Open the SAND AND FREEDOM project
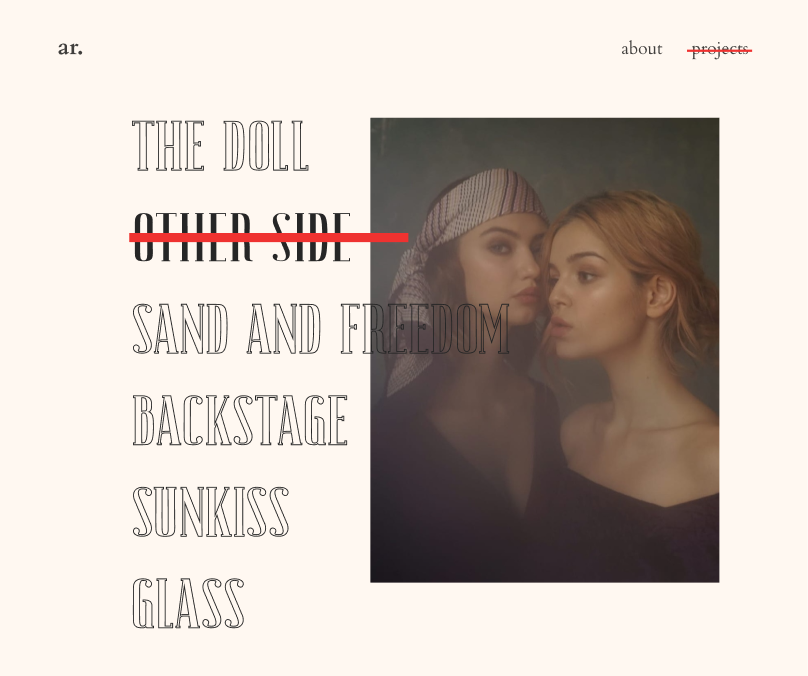The image size is (808, 676). (321, 329)
